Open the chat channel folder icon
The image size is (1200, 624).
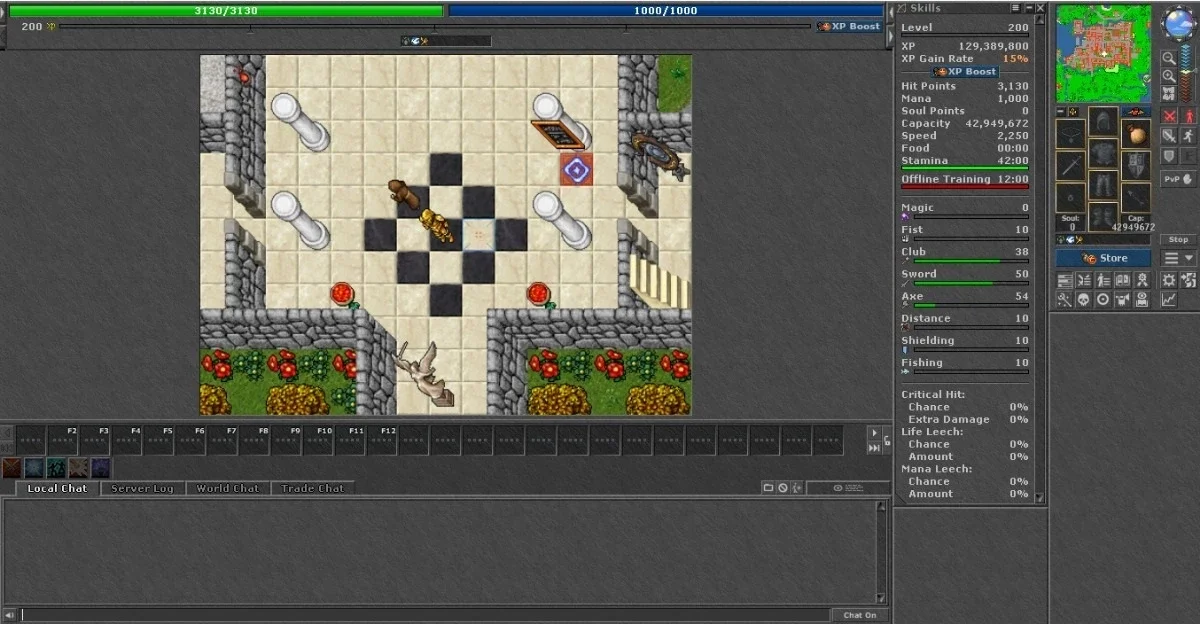pos(768,487)
